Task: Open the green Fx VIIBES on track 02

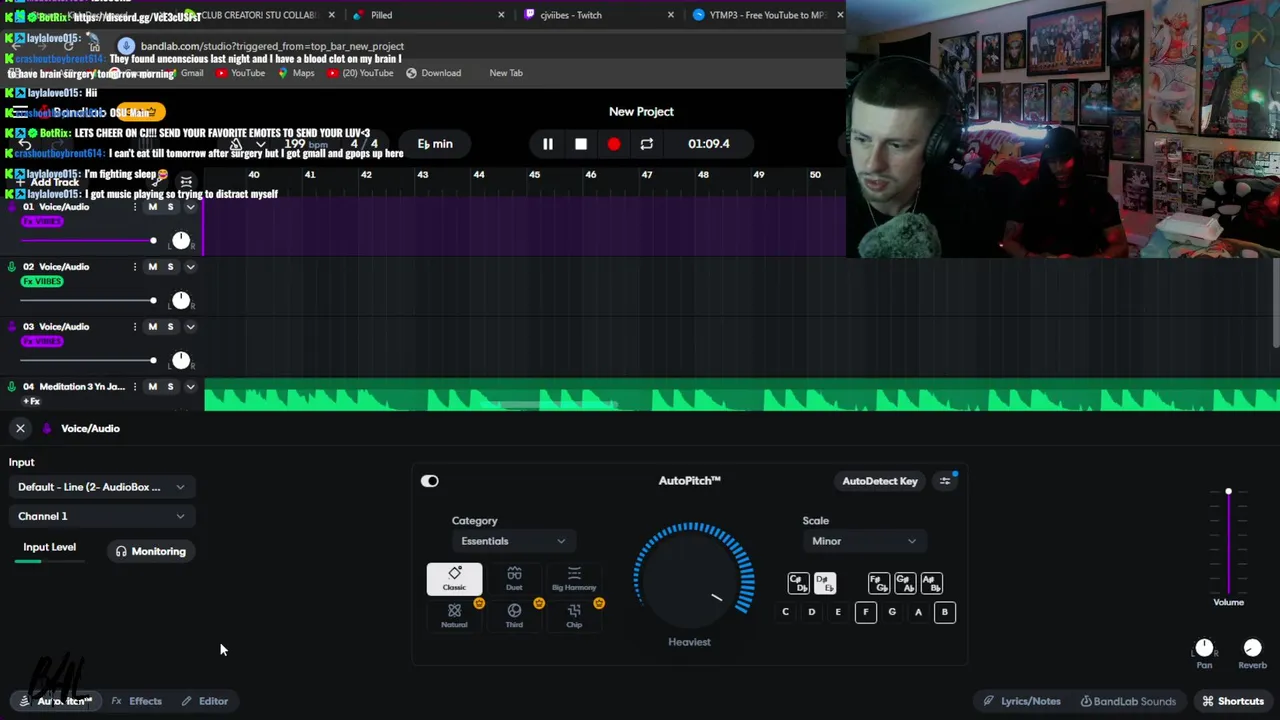Action: point(42,281)
